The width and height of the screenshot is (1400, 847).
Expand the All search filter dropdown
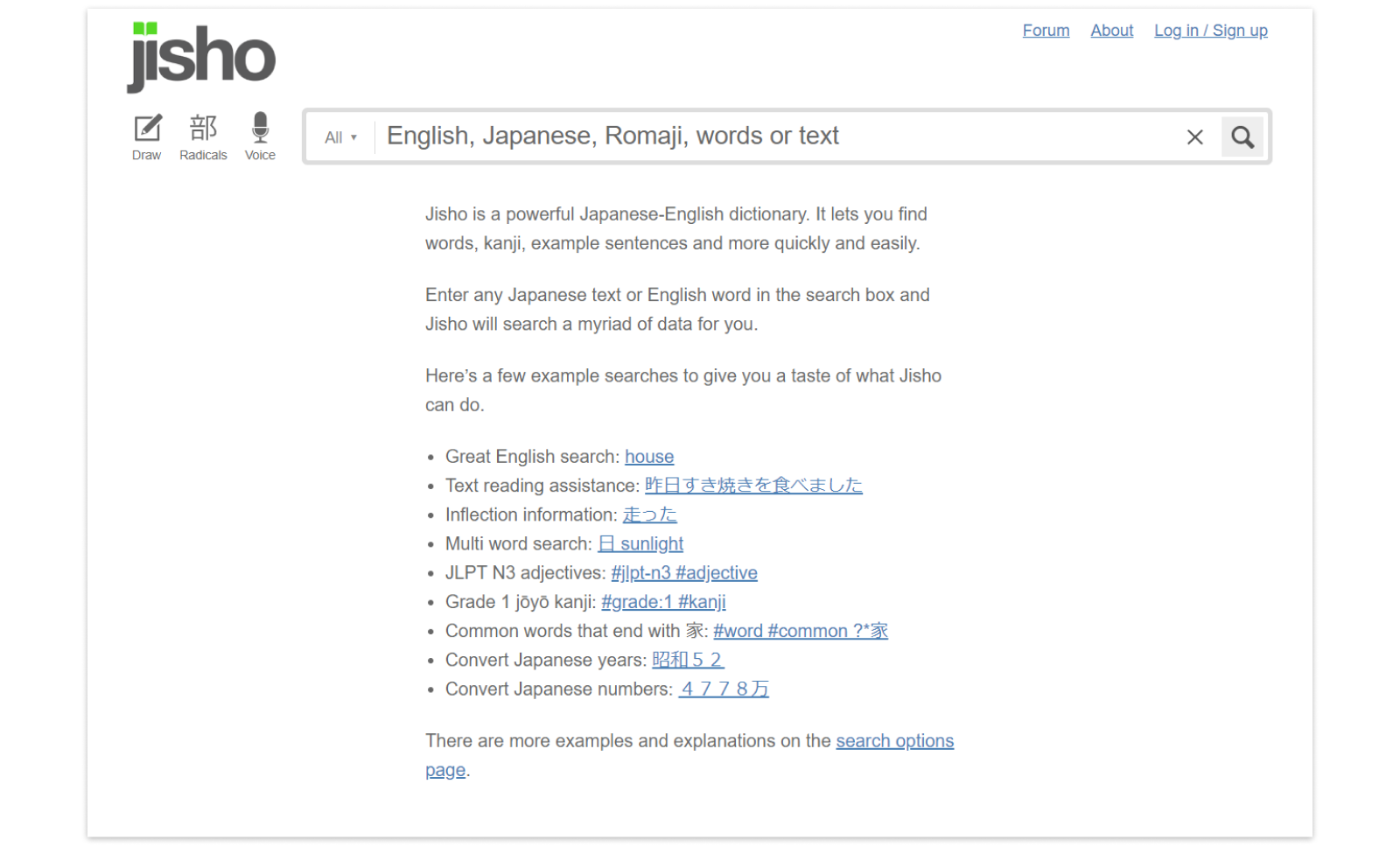click(x=340, y=137)
